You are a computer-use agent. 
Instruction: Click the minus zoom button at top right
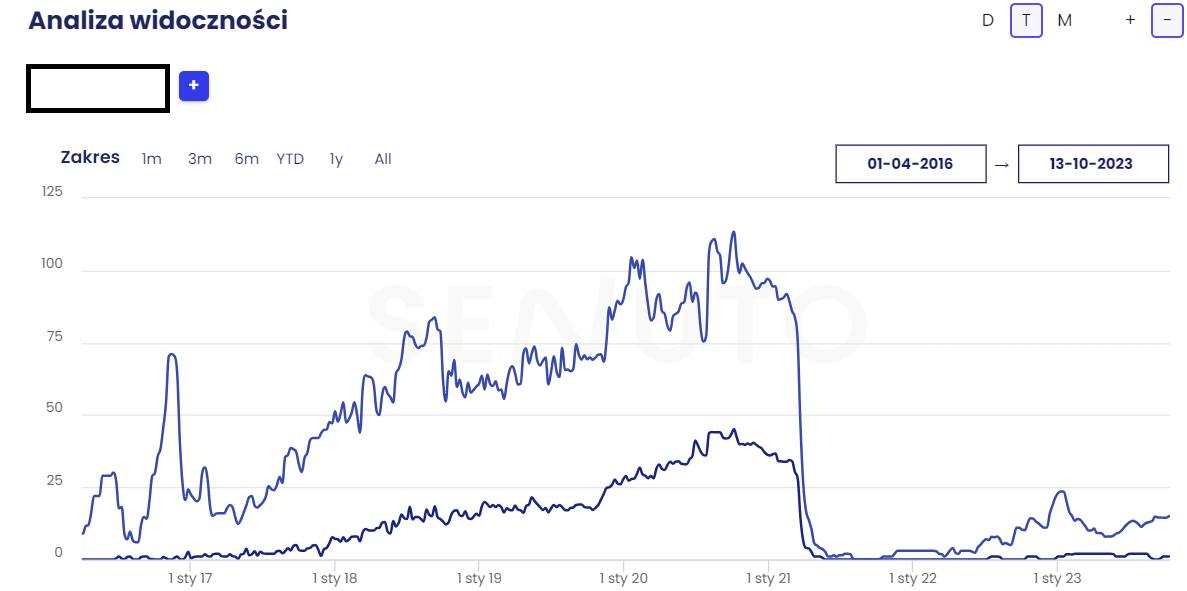pyautogui.click(x=1166, y=20)
